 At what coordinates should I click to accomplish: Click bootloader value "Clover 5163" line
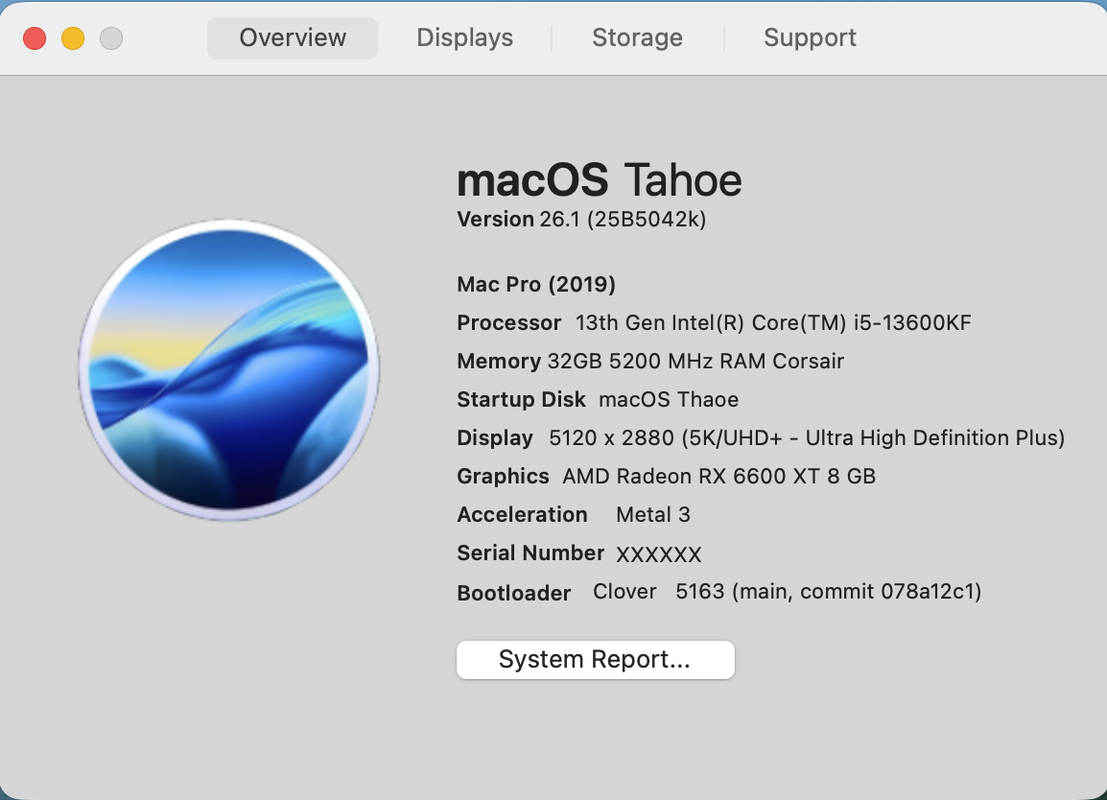point(787,592)
